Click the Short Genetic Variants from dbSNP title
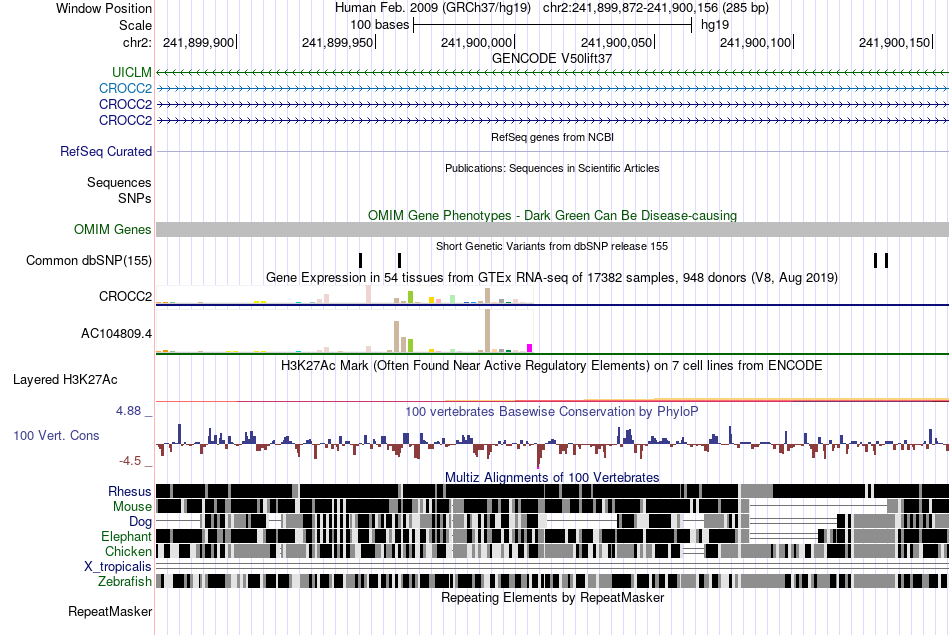The height and width of the screenshot is (635, 950). tap(552, 247)
